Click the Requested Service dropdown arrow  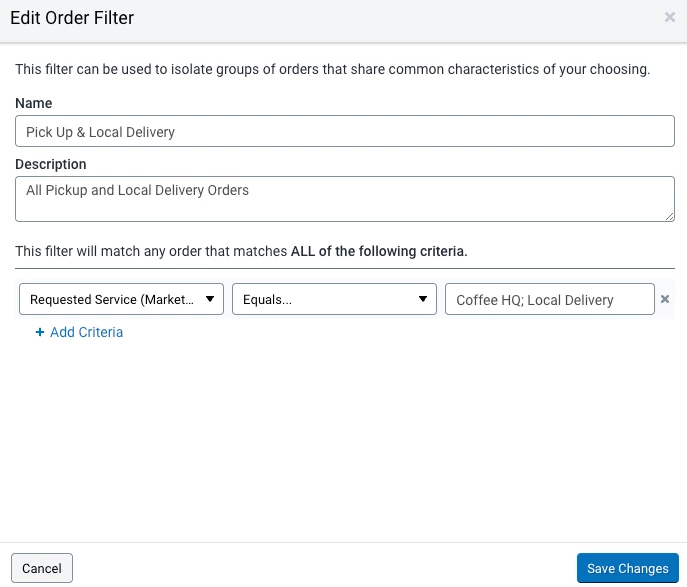click(x=210, y=299)
